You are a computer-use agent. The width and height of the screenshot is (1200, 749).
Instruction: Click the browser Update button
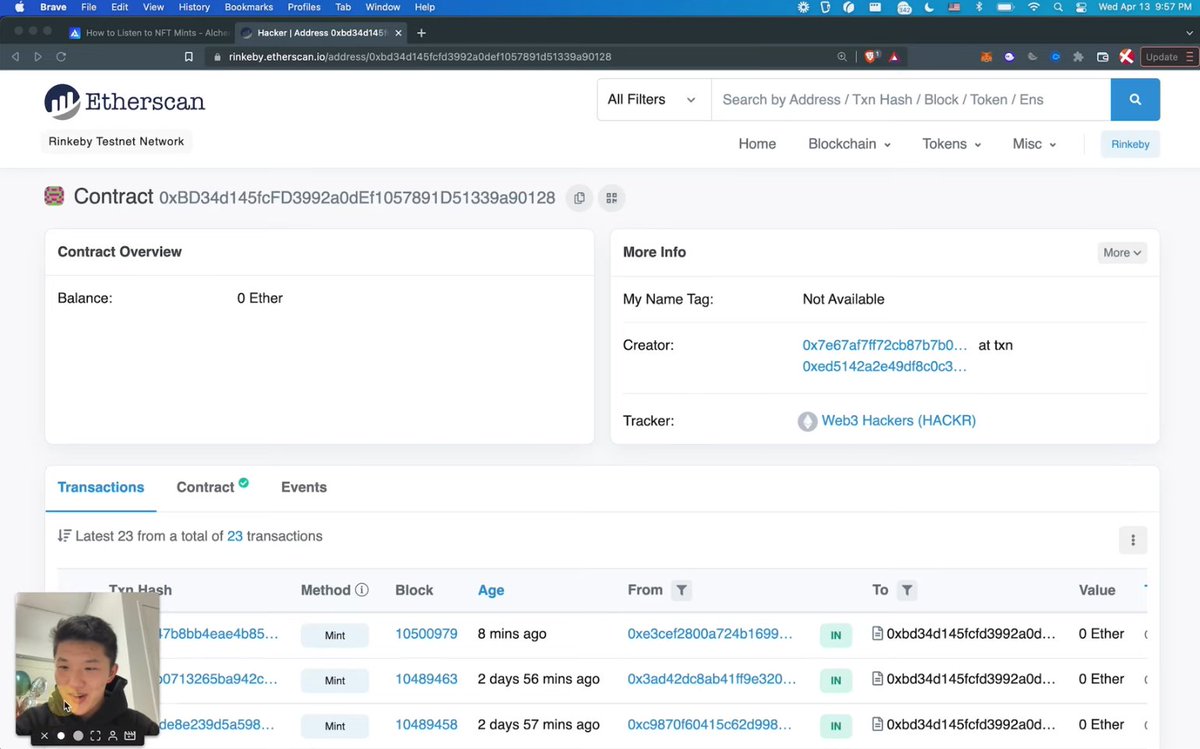click(1167, 57)
